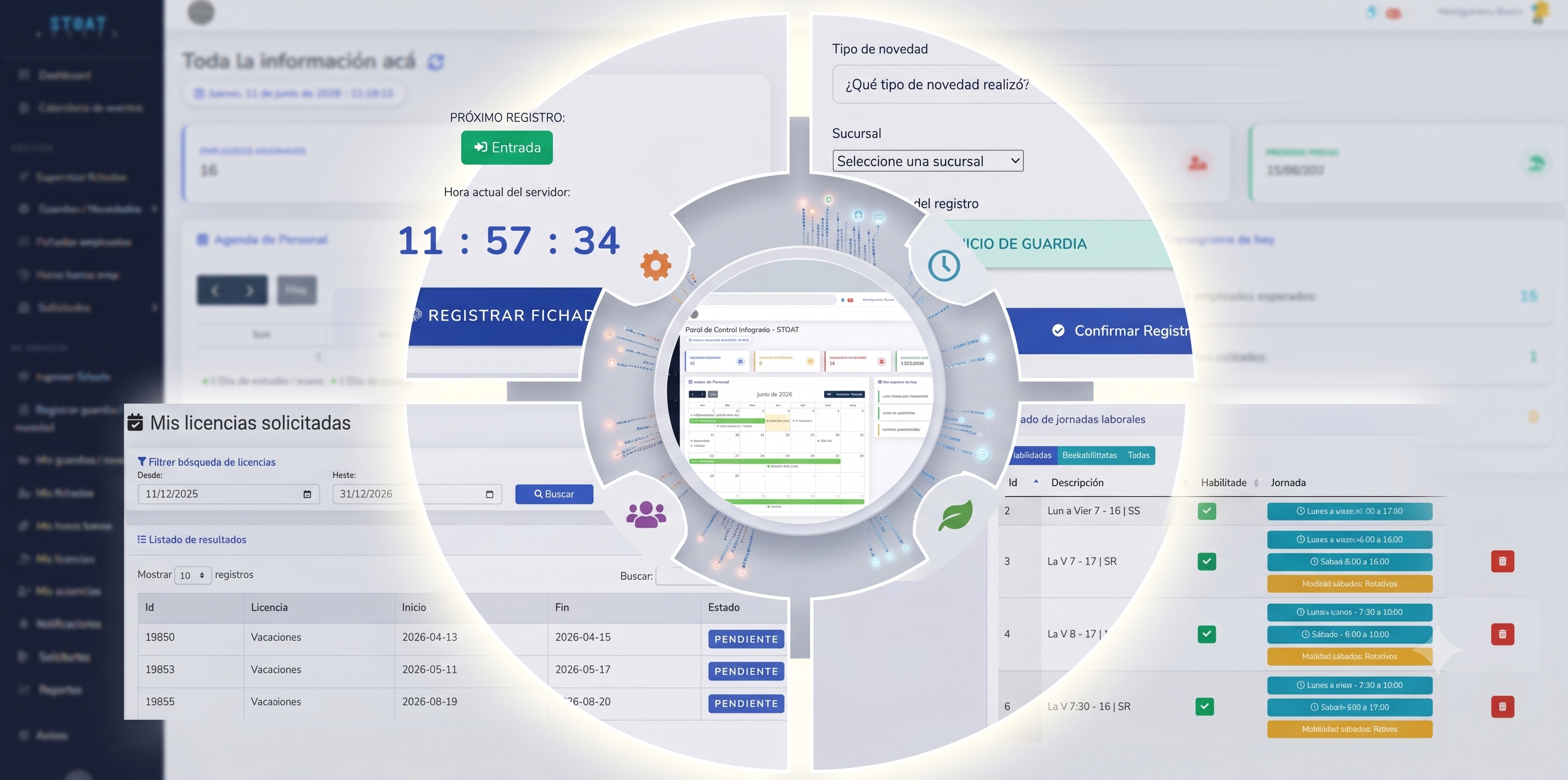Select the Beekabllittatas filter tab

coord(1089,456)
